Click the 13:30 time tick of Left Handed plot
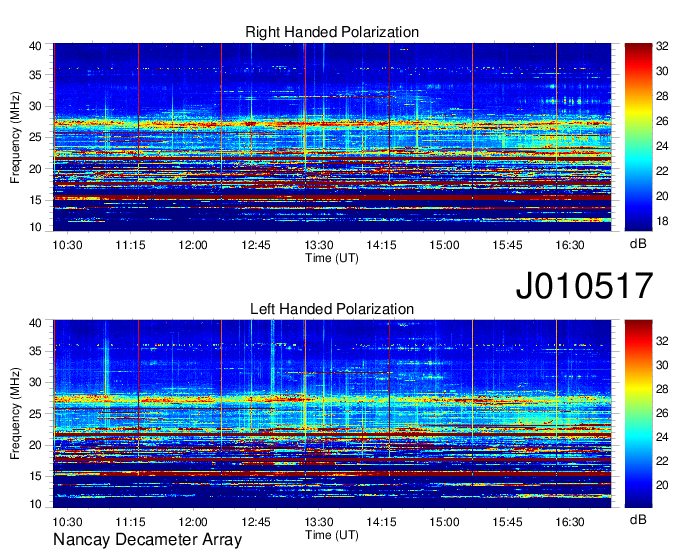Viewport: 680px width, 552px height. click(319, 522)
